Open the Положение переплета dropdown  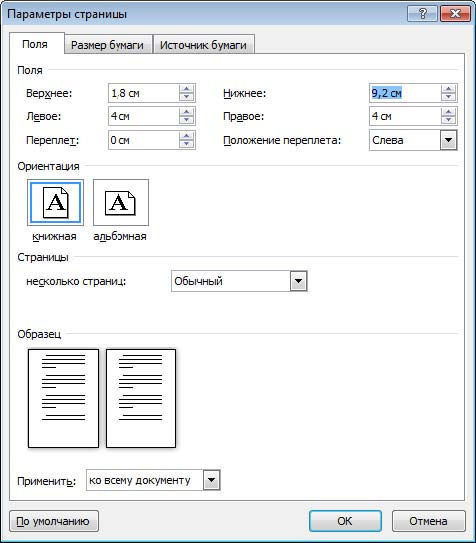click(449, 140)
